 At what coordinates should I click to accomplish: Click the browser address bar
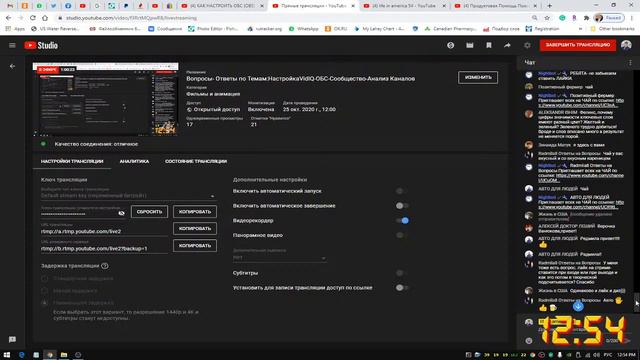coord(294,18)
